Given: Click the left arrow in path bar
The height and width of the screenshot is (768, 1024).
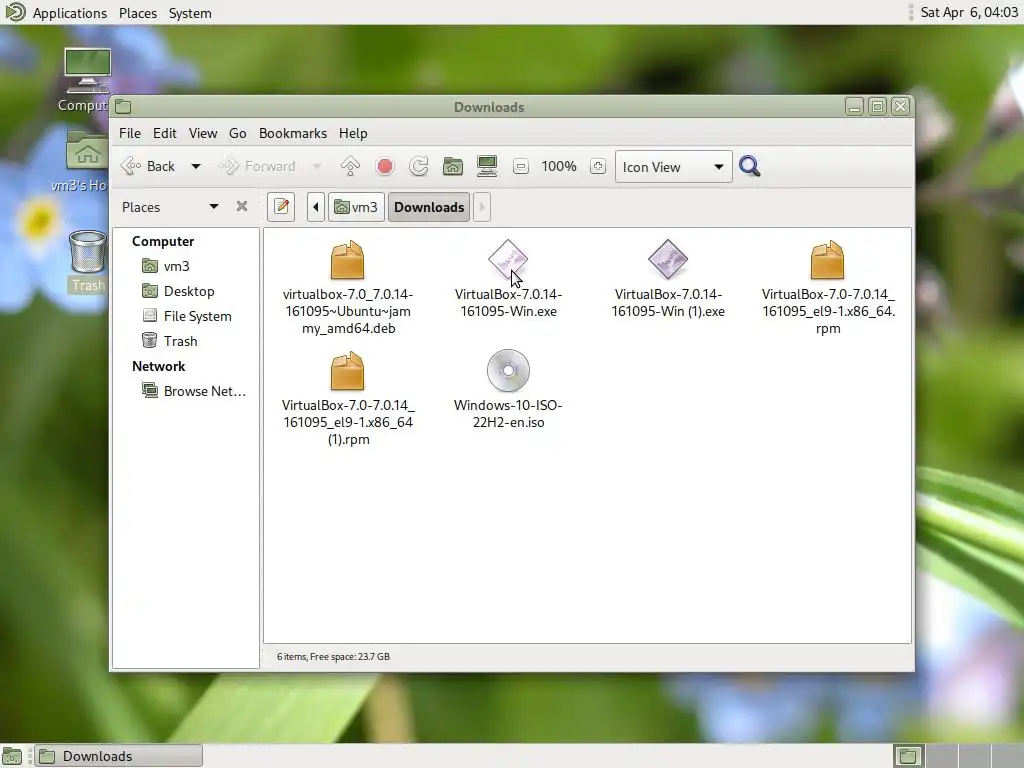Looking at the screenshot, I should pyautogui.click(x=316, y=207).
